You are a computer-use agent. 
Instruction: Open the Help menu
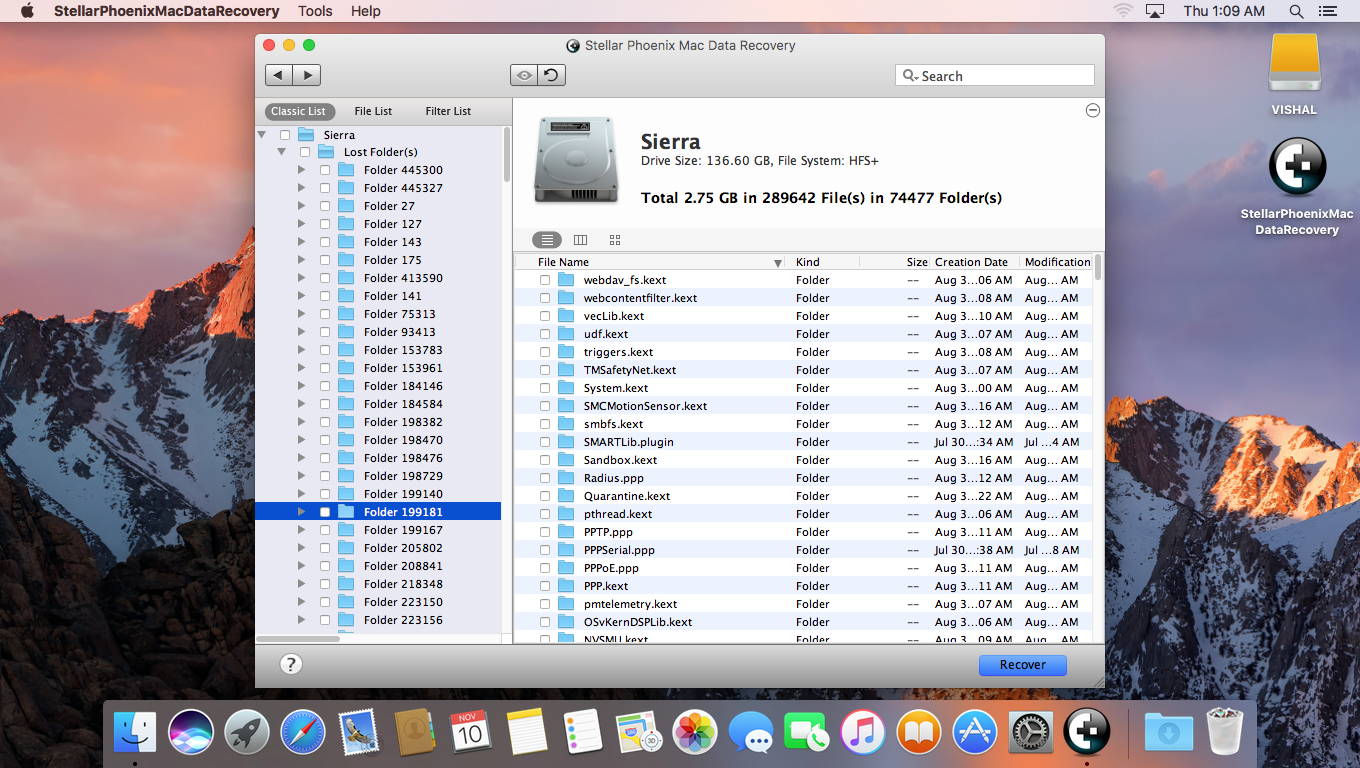(x=366, y=11)
